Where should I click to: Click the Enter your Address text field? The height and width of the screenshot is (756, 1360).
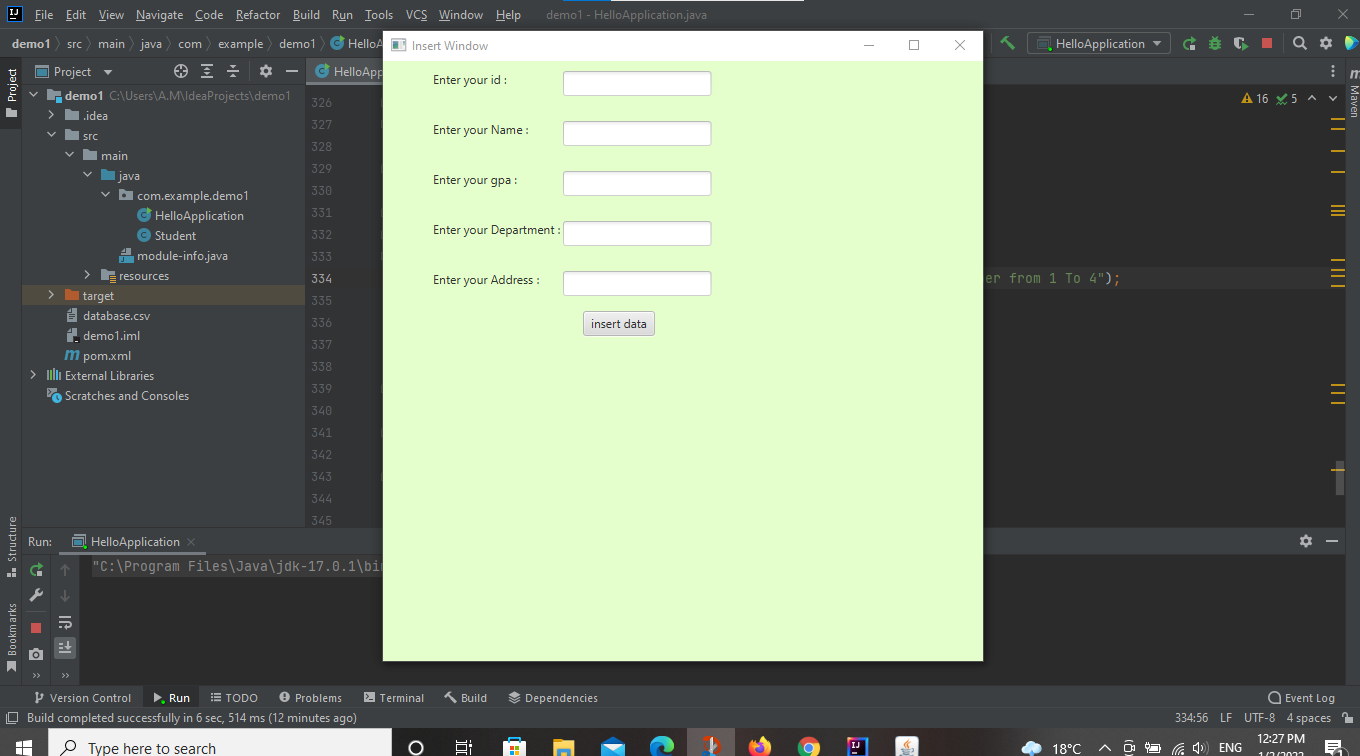(x=637, y=283)
